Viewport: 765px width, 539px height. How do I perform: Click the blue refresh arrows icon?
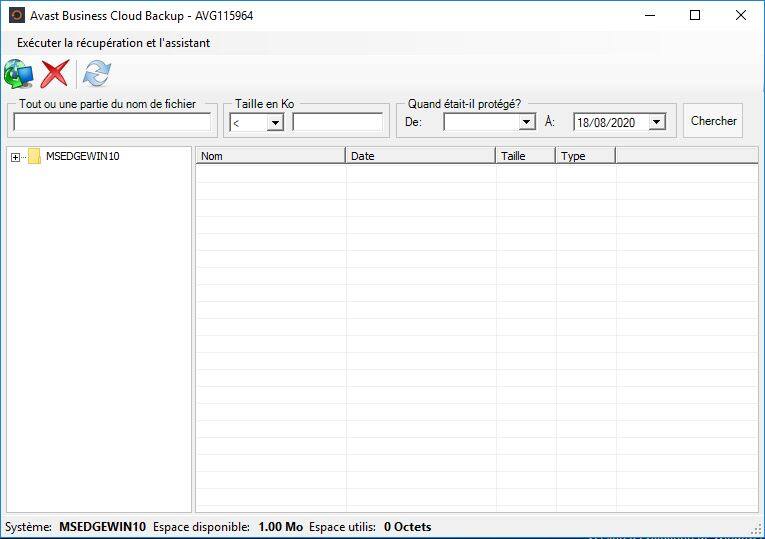(x=97, y=73)
